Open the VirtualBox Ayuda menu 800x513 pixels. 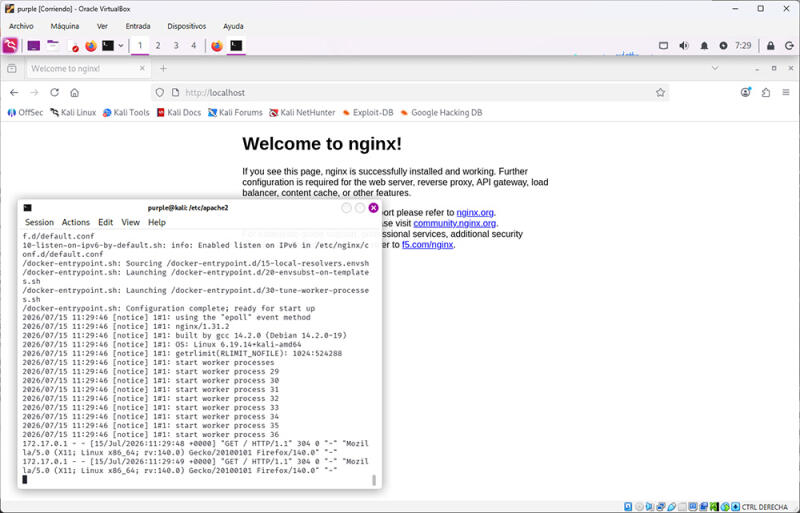coord(233,26)
